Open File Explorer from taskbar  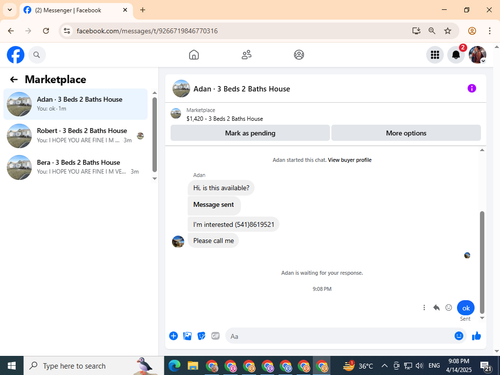[193, 366]
